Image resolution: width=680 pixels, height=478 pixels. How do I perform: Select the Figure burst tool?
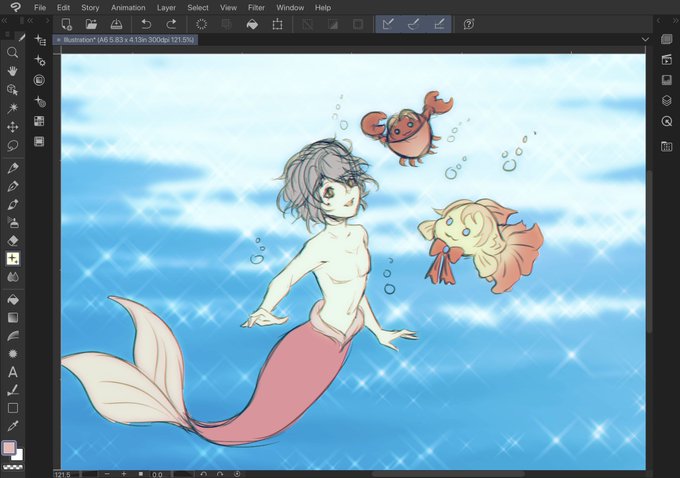click(13, 354)
